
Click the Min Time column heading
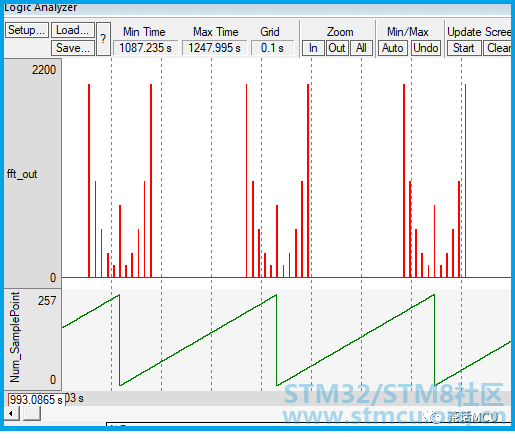(x=144, y=32)
